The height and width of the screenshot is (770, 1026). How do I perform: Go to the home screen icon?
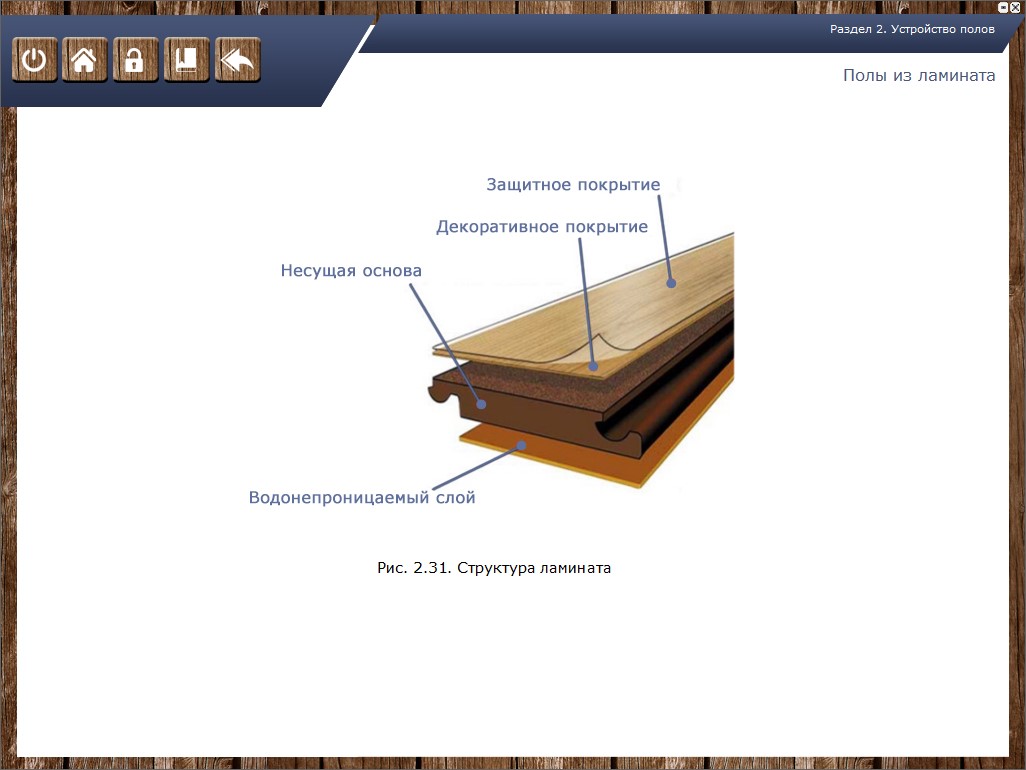[85, 60]
